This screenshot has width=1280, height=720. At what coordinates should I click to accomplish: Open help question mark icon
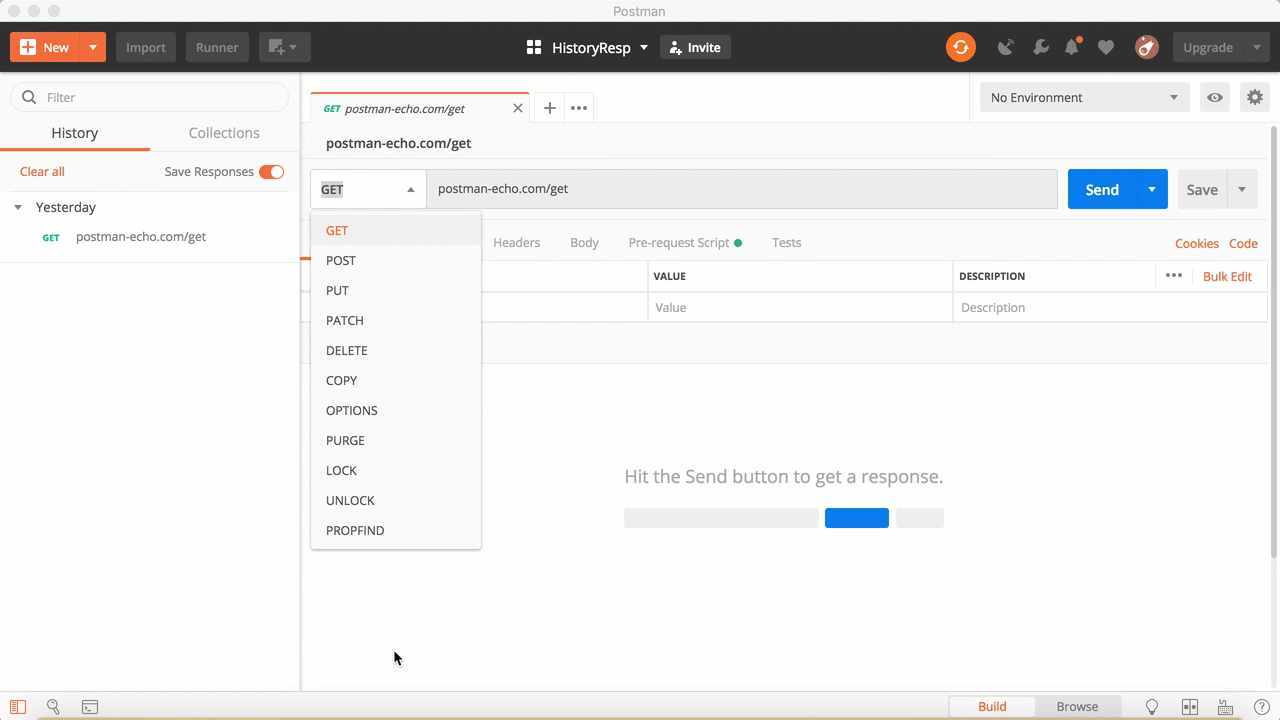(x=1262, y=707)
